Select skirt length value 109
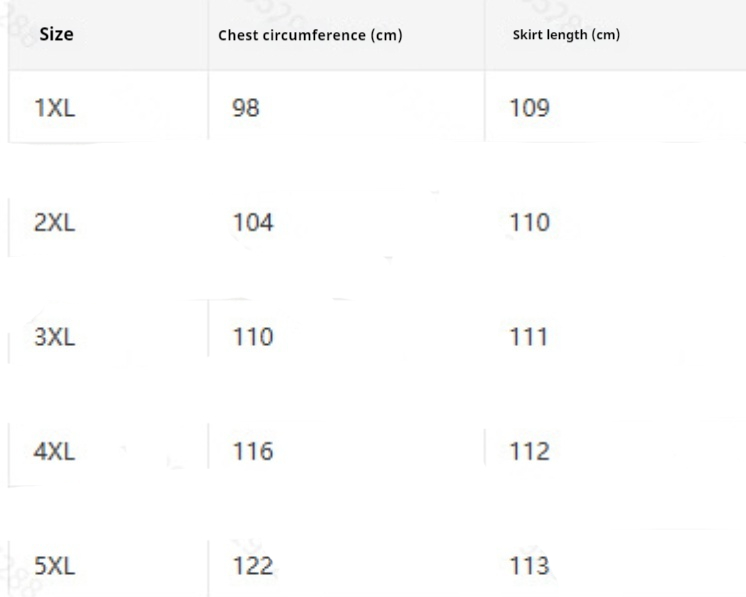This screenshot has height=597, width=746. point(530,108)
